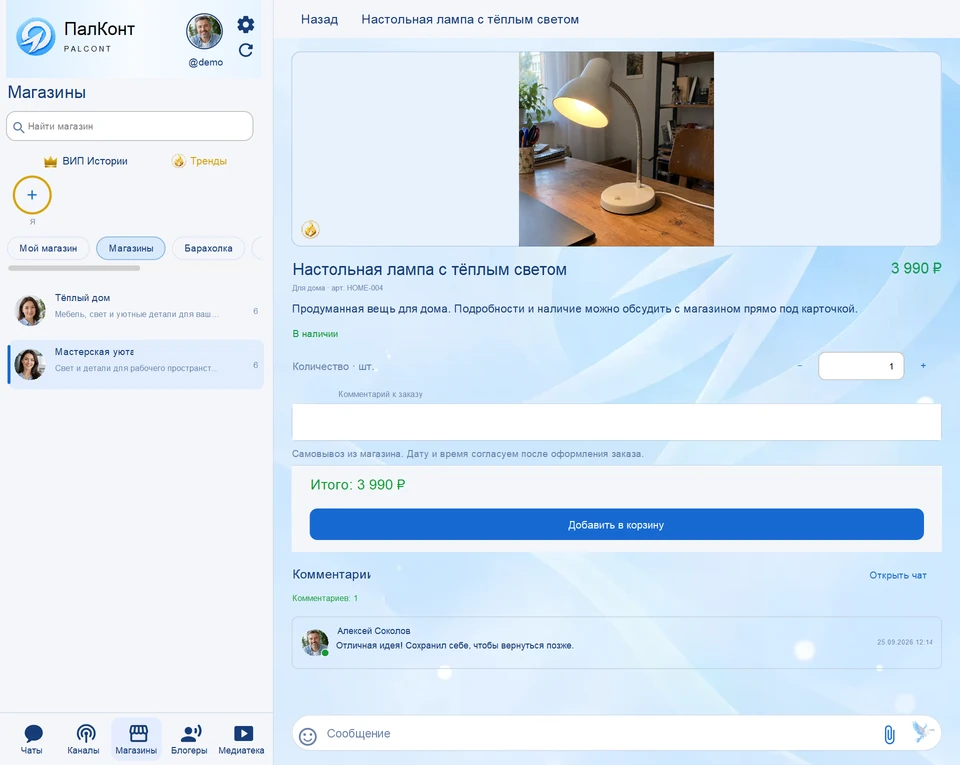The height and width of the screenshot is (765, 960).
Task: Open the emoji picker smiley
Action: tap(308, 736)
